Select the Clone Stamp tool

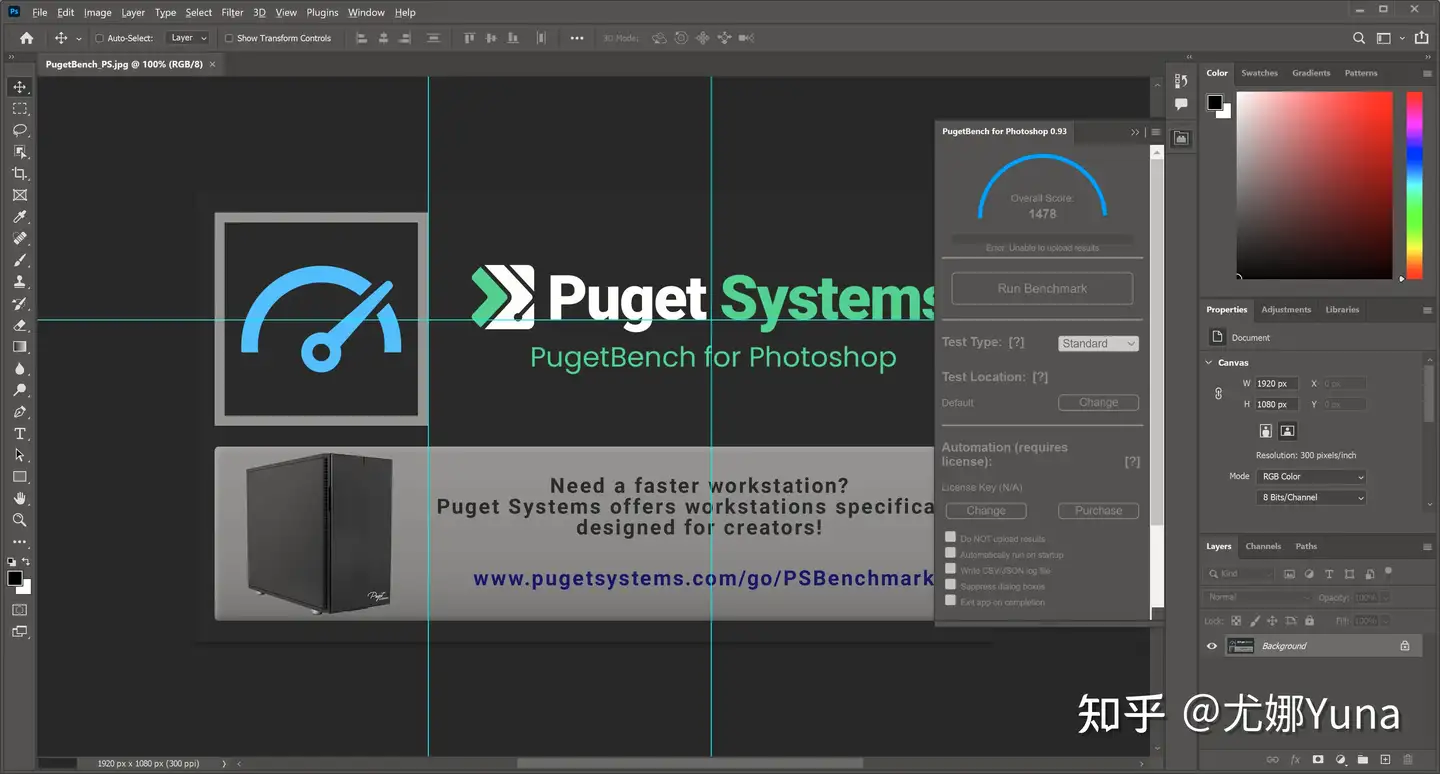click(19, 282)
